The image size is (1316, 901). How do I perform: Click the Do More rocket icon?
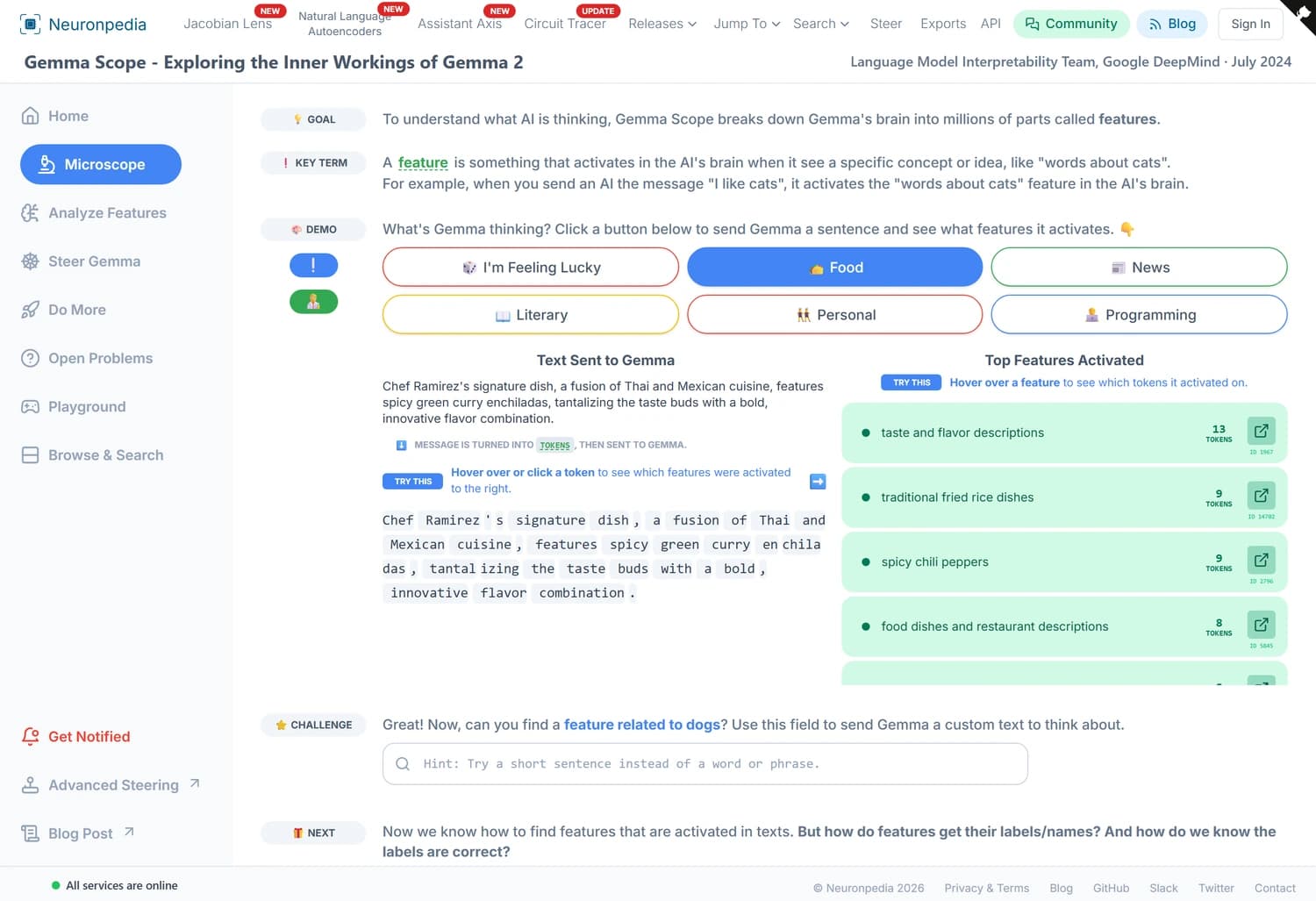[x=30, y=310]
